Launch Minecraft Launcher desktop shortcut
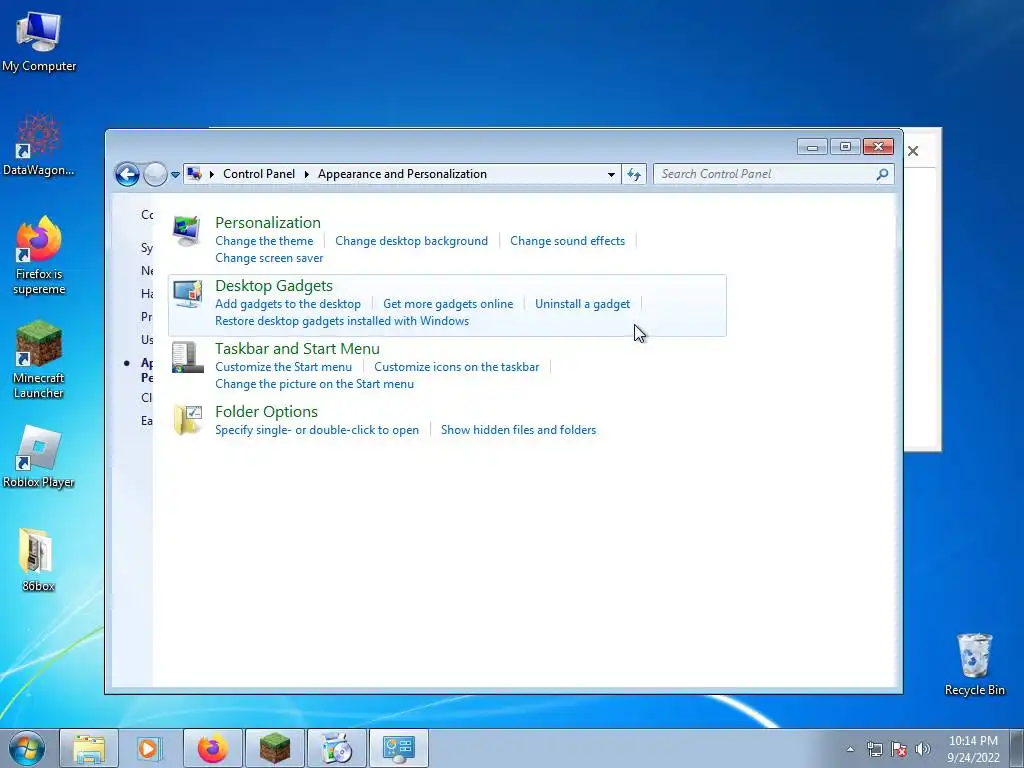The image size is (1024, 768). pos(39,359)
